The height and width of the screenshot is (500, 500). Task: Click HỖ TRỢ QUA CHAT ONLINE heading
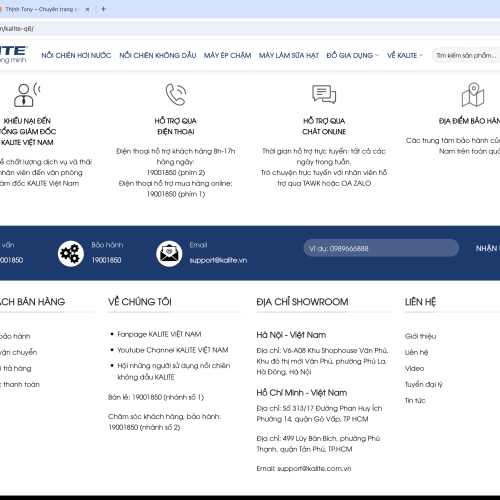click(324, 126)
